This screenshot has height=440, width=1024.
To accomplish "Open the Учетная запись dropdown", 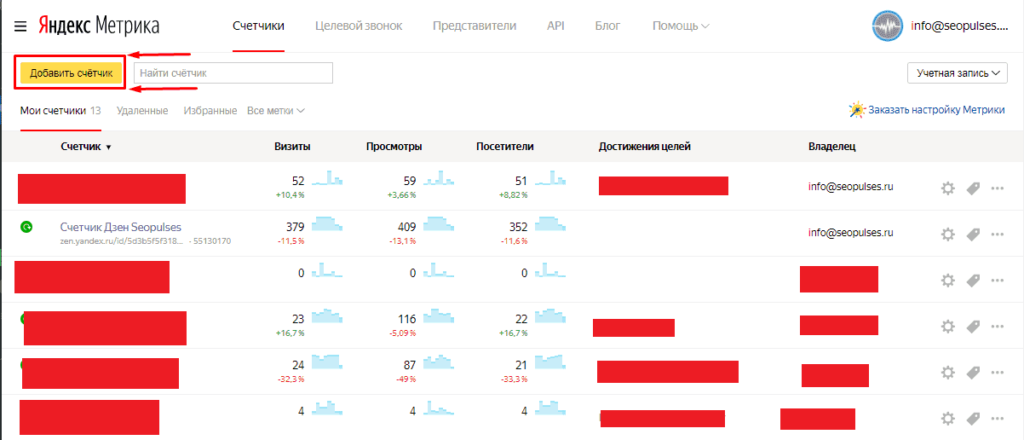I will coord(957,73).
